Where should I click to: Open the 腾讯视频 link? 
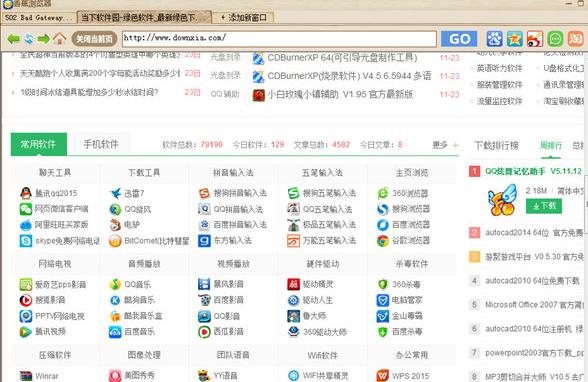coord(50,332)
